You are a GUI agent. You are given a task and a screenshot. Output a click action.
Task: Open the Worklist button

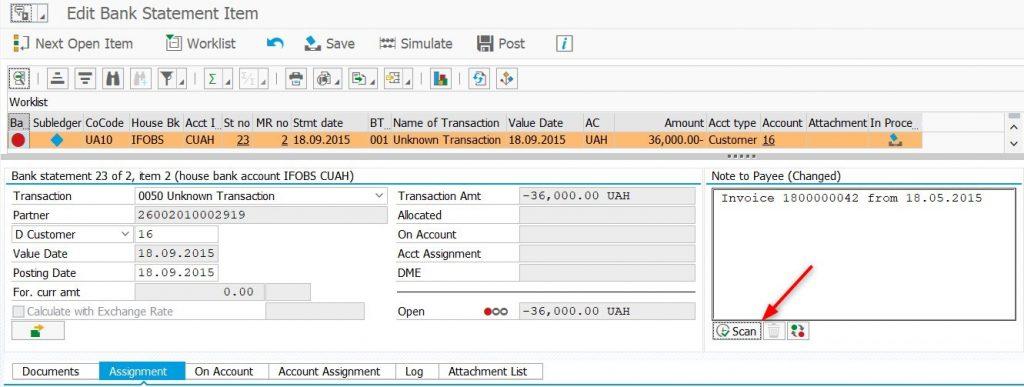[x=200, y=44]
